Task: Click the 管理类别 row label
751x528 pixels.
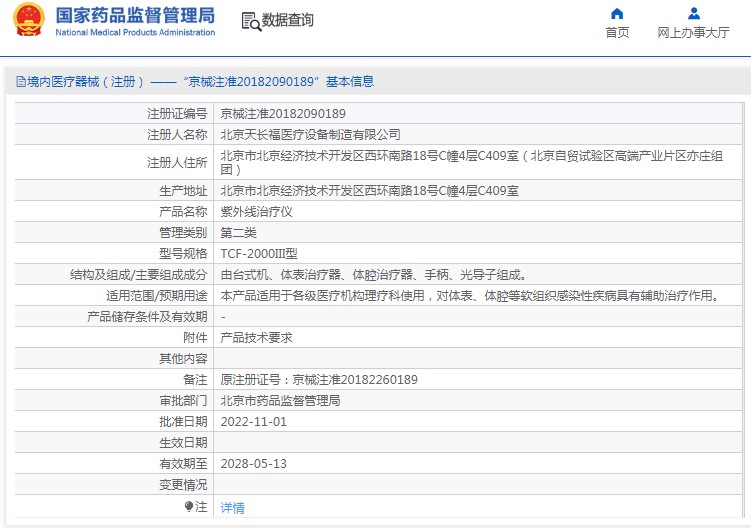Action: click(183, 233)
